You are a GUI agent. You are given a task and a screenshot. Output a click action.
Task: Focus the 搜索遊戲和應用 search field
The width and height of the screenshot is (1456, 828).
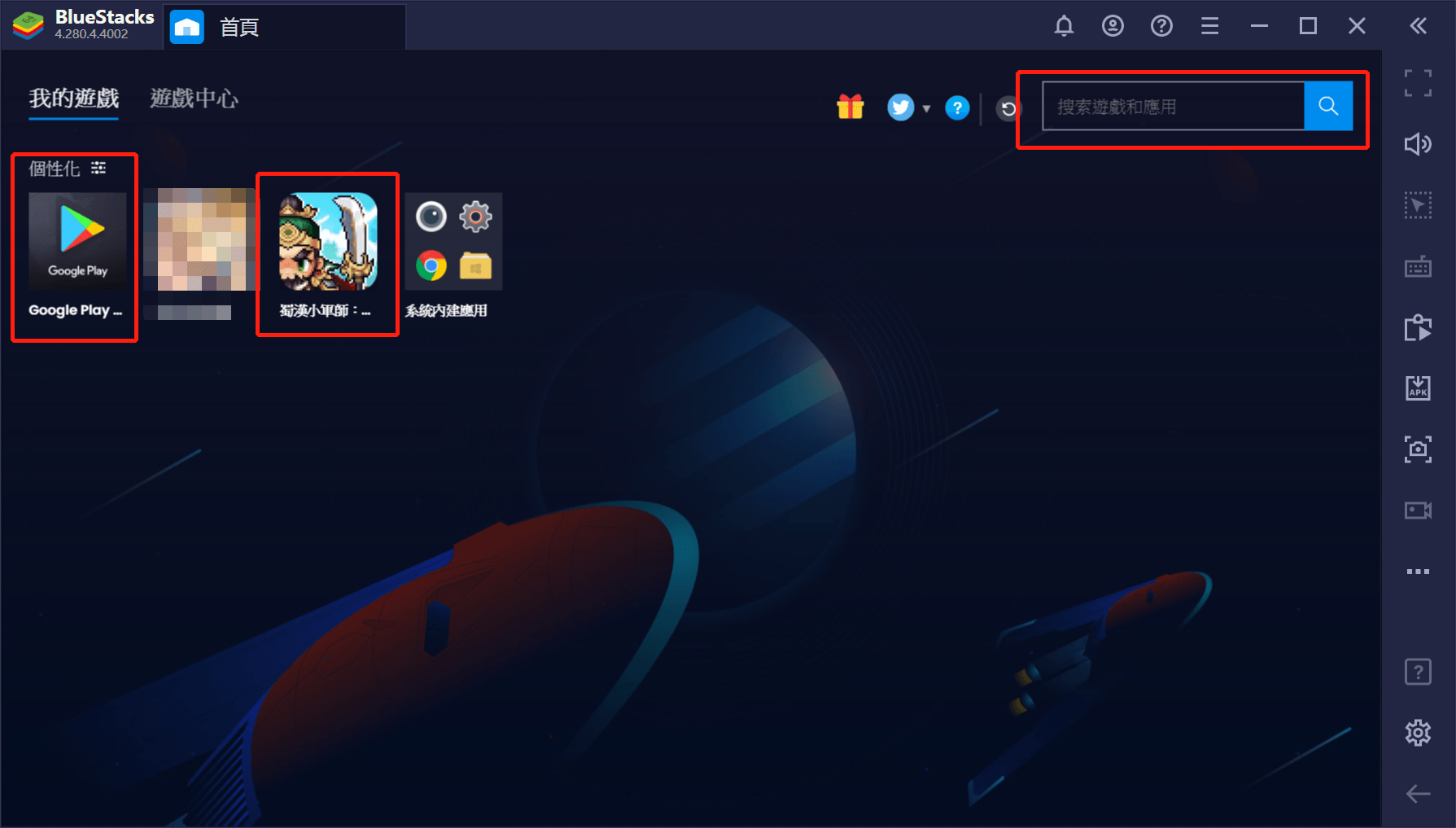coord(1174,106)
